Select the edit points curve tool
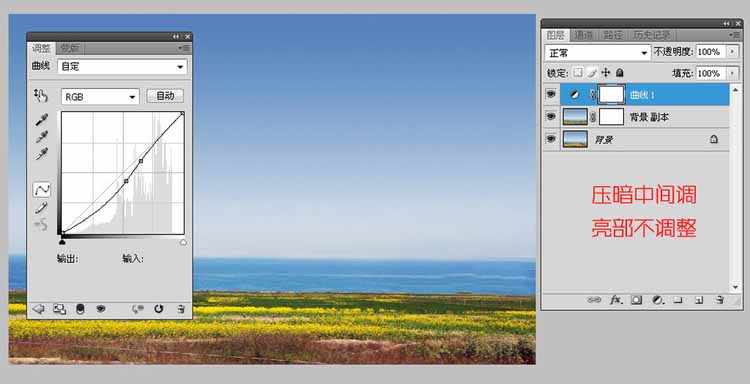 point(42,190)
